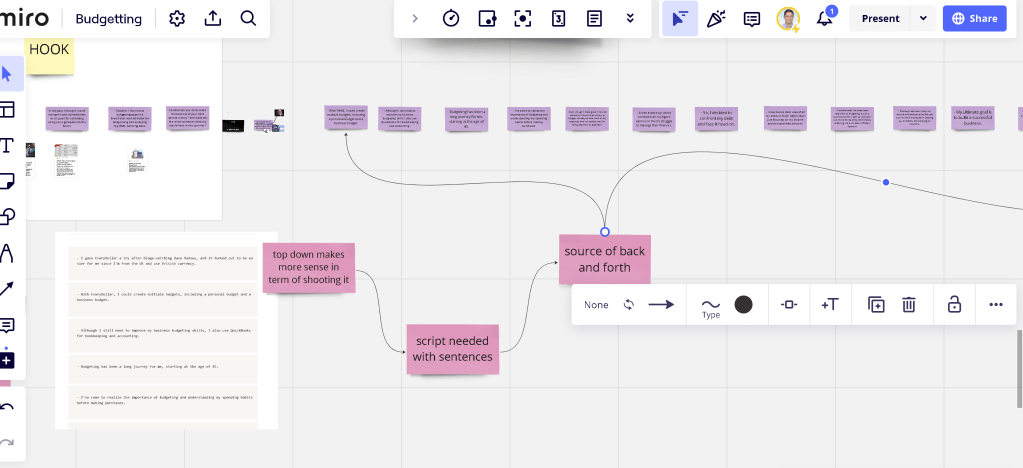Choose the Select cursor tool
The width and height of the screenshot is (1023, 468).
[x=8, y=74]
